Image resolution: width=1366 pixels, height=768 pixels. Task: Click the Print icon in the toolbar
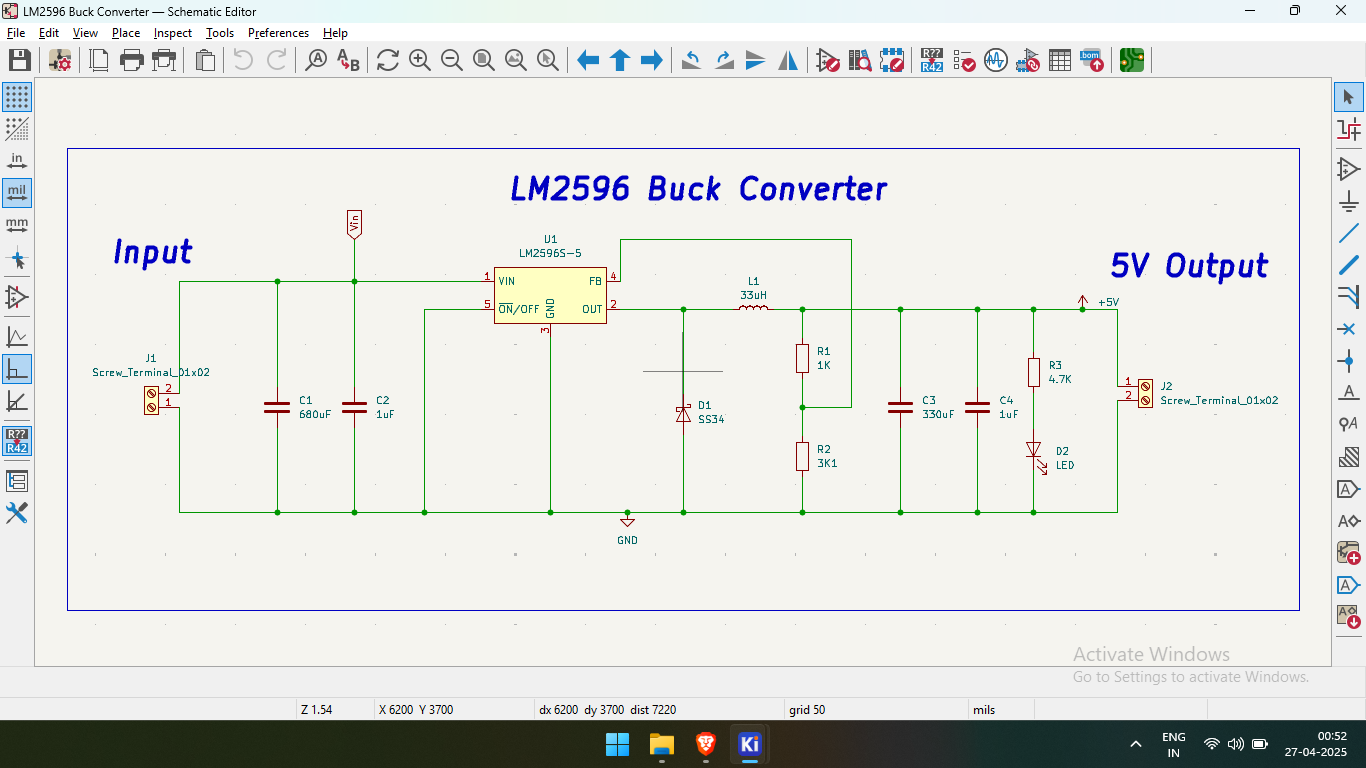(x=132, y=60)
